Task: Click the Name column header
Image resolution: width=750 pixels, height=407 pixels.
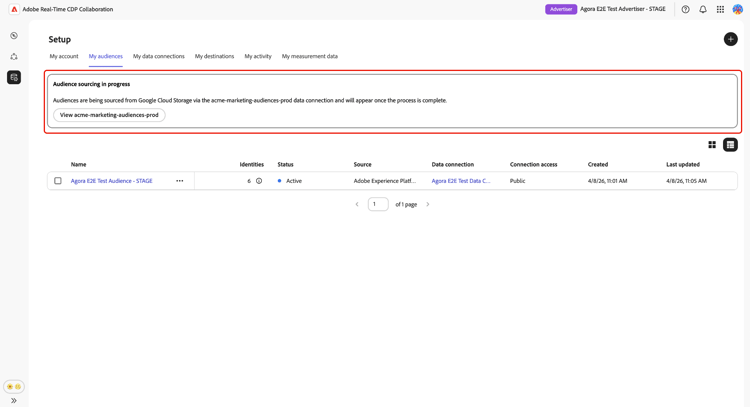Action: tap(78, 165)
